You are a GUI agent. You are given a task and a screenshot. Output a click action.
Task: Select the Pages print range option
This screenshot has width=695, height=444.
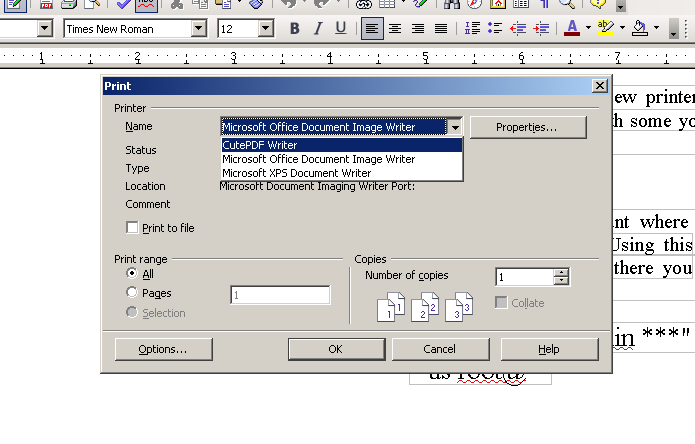pyautogui.click(x=132, y=292)
